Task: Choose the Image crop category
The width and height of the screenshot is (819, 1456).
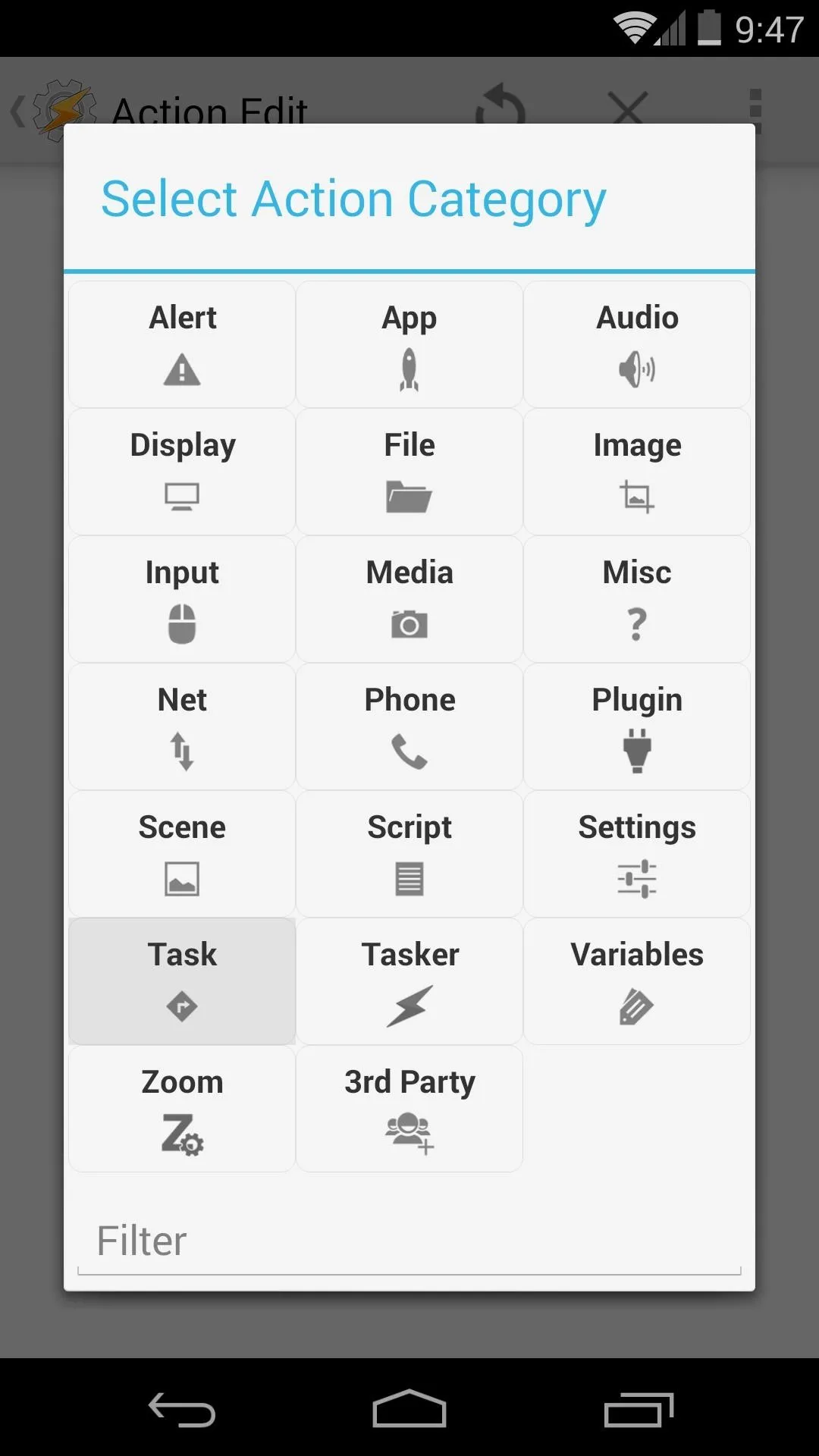Action: 637,472
